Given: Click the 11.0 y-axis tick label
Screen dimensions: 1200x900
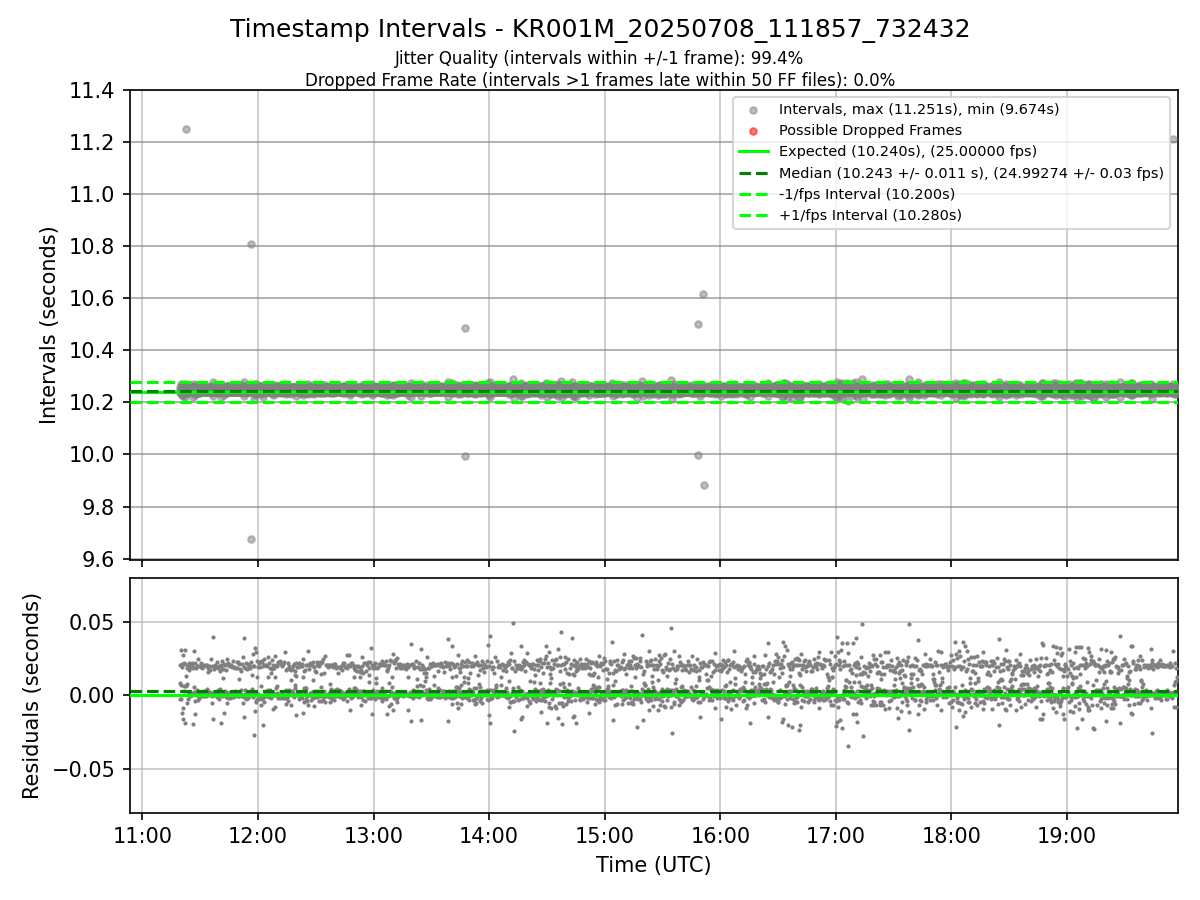Looking at the screenshot, I should [x=94, y=194].
